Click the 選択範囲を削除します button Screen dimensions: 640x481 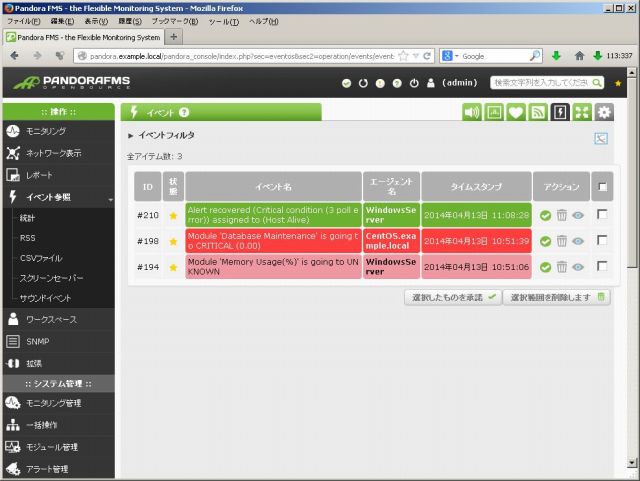tap(557, 297)
